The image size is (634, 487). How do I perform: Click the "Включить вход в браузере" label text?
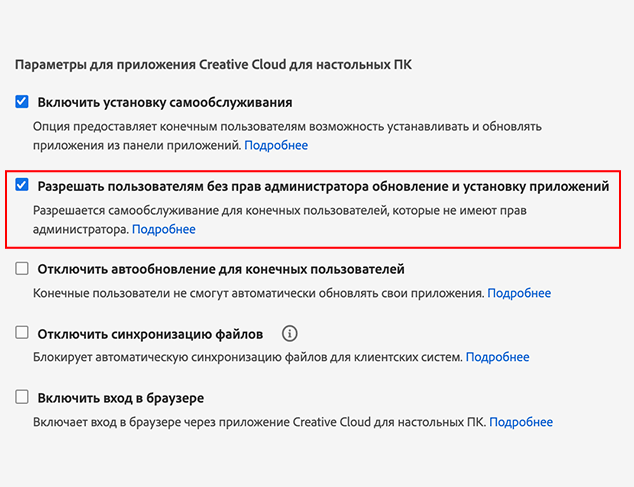(121, 397)
